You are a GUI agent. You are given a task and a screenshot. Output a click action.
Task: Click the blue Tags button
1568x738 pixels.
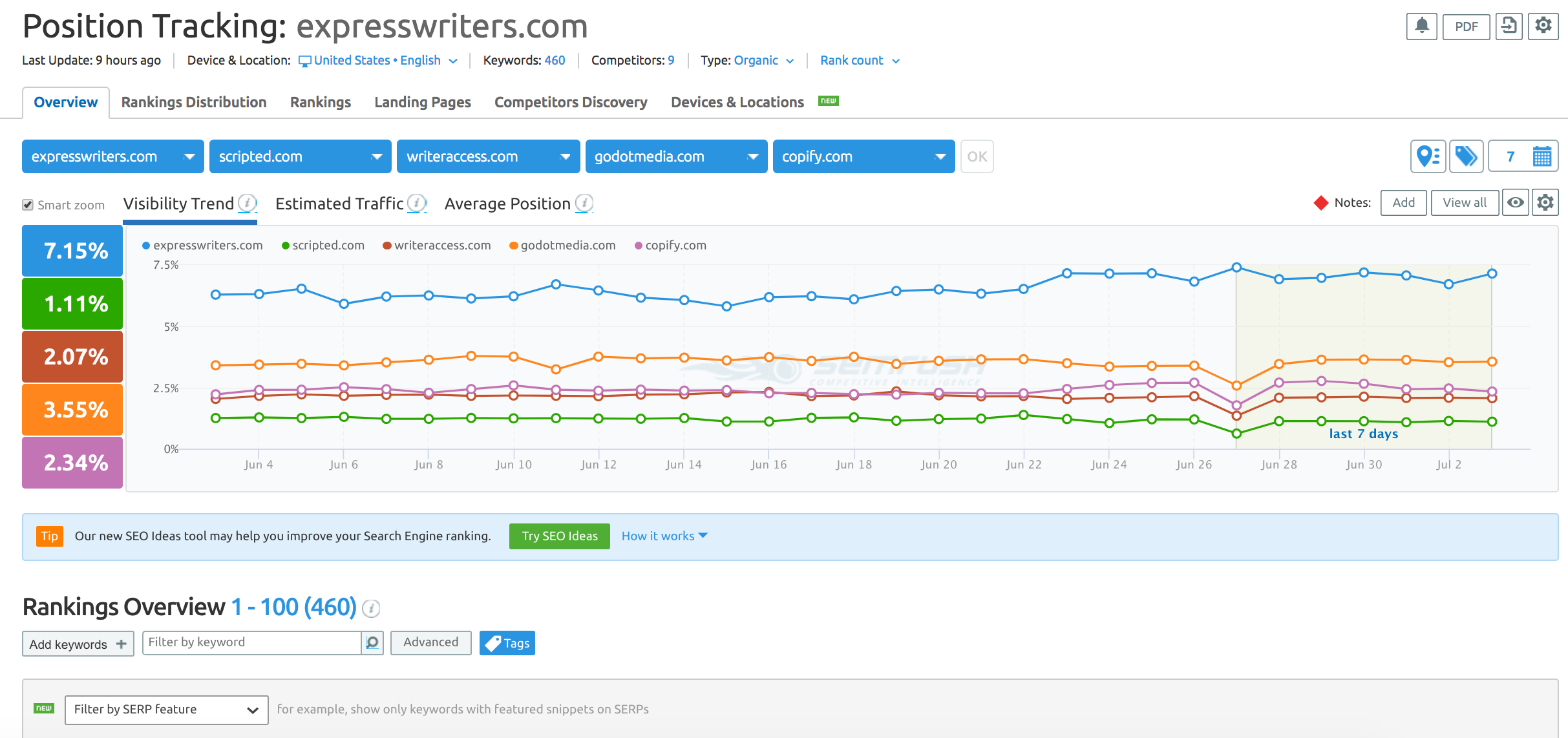click(507, 643)
